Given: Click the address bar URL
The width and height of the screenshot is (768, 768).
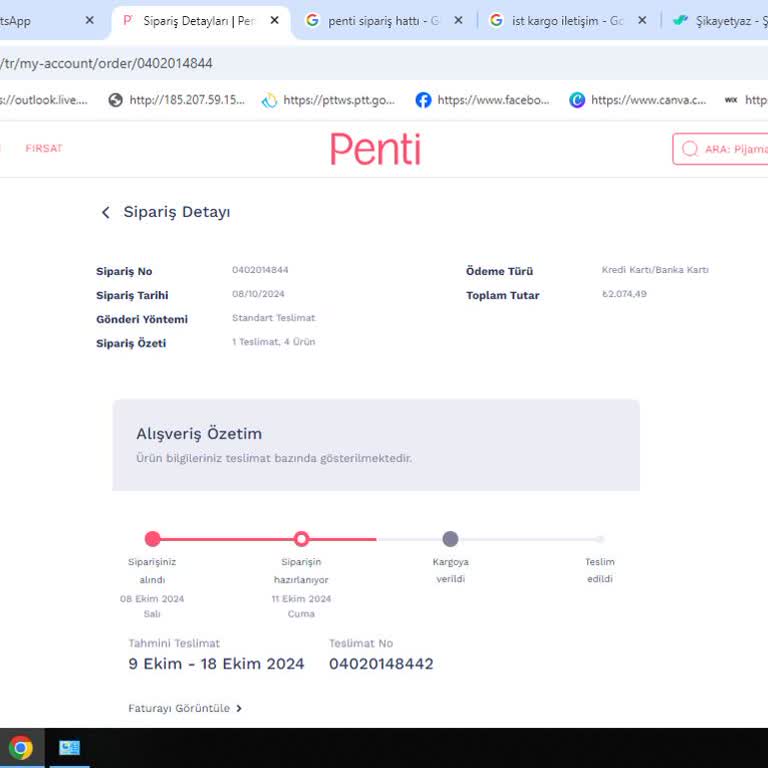Looking at the screenshot, I should point(106,64).
